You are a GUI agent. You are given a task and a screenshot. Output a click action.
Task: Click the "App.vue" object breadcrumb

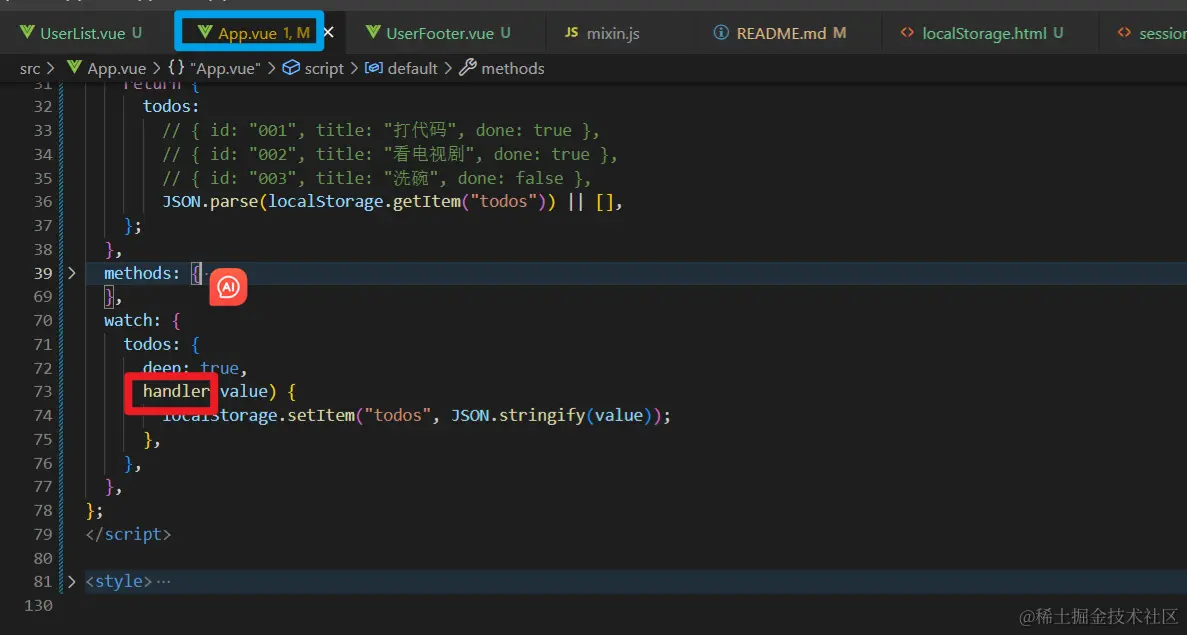pyautogui.click(x=226, y=69)
